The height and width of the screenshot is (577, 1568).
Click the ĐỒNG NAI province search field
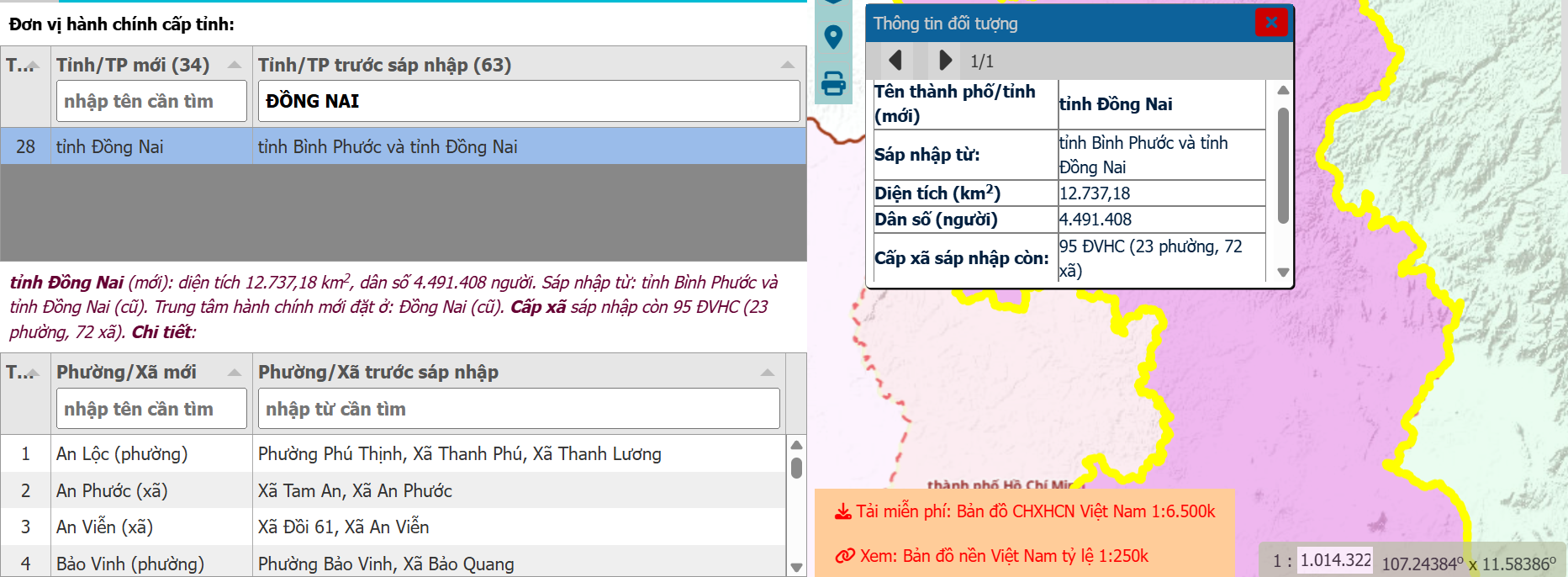[x=528, y=101]
